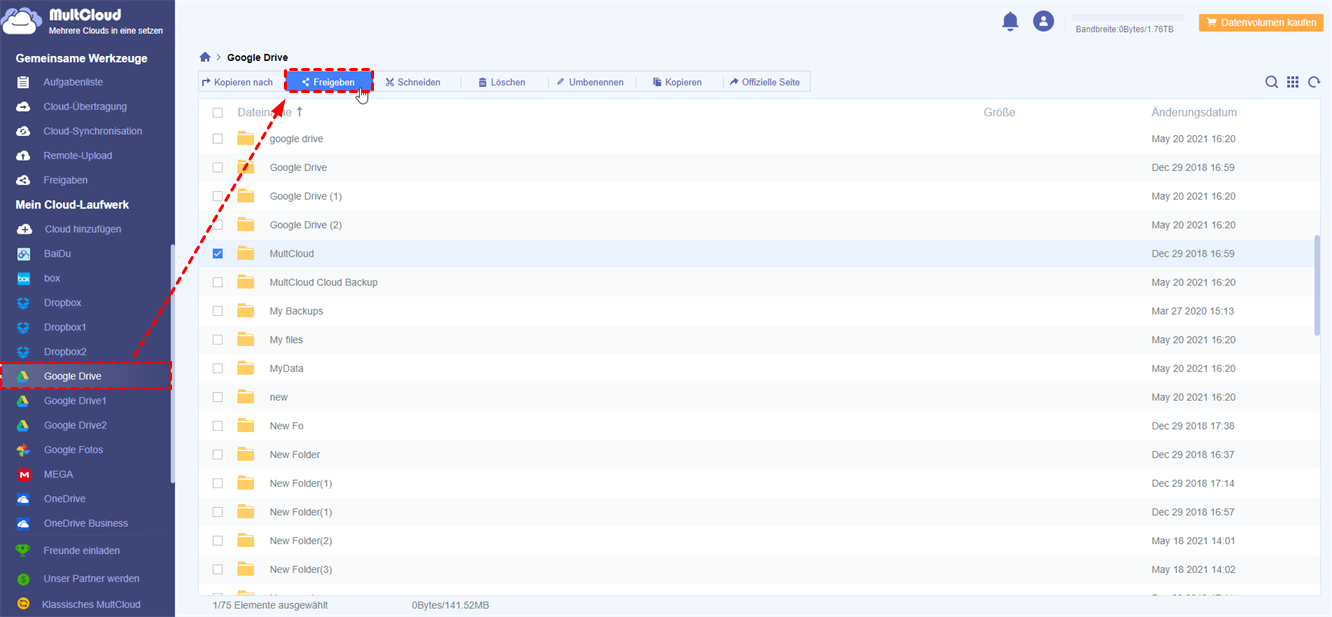Viewport: 1332px width, 617px height.
Task: Sort by Größe column header
Action: click(999, 113)
